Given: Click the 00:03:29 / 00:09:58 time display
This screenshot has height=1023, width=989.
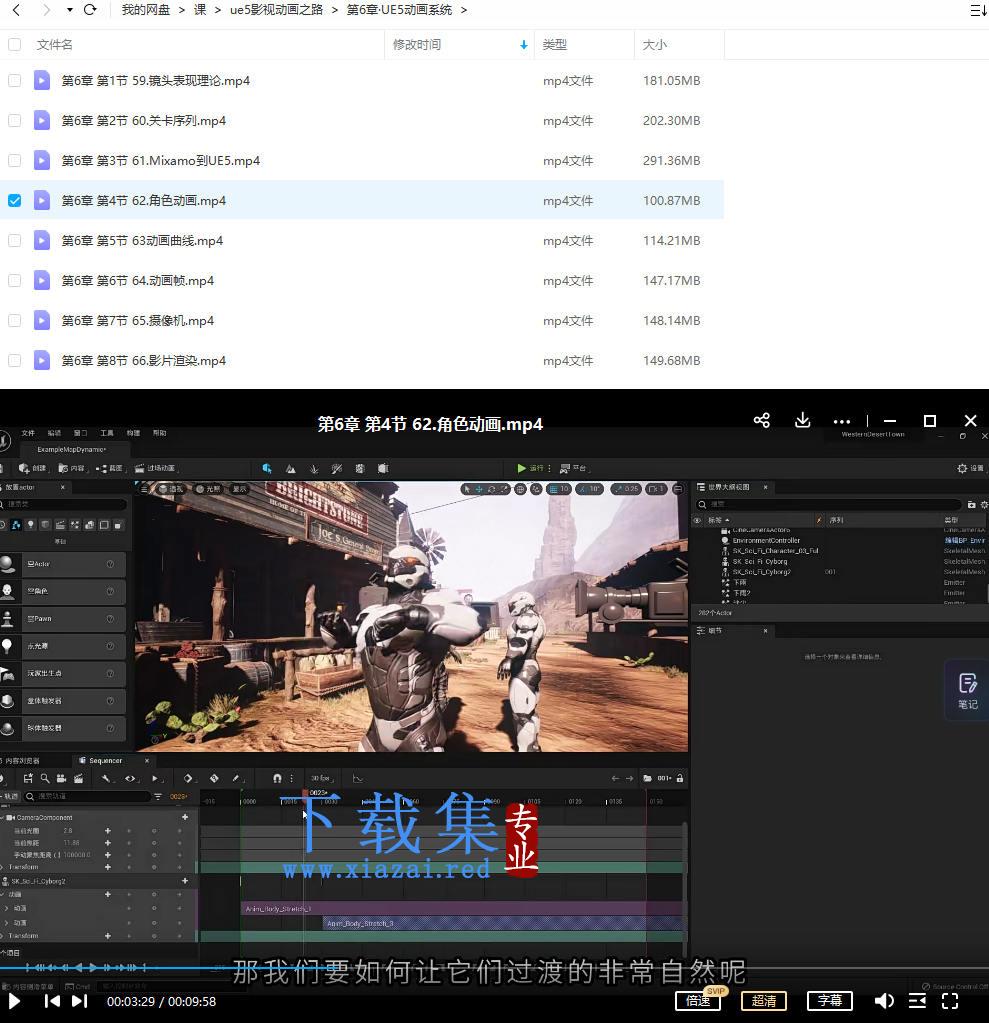Looking at the screenshot, I should click(161, 1001).
